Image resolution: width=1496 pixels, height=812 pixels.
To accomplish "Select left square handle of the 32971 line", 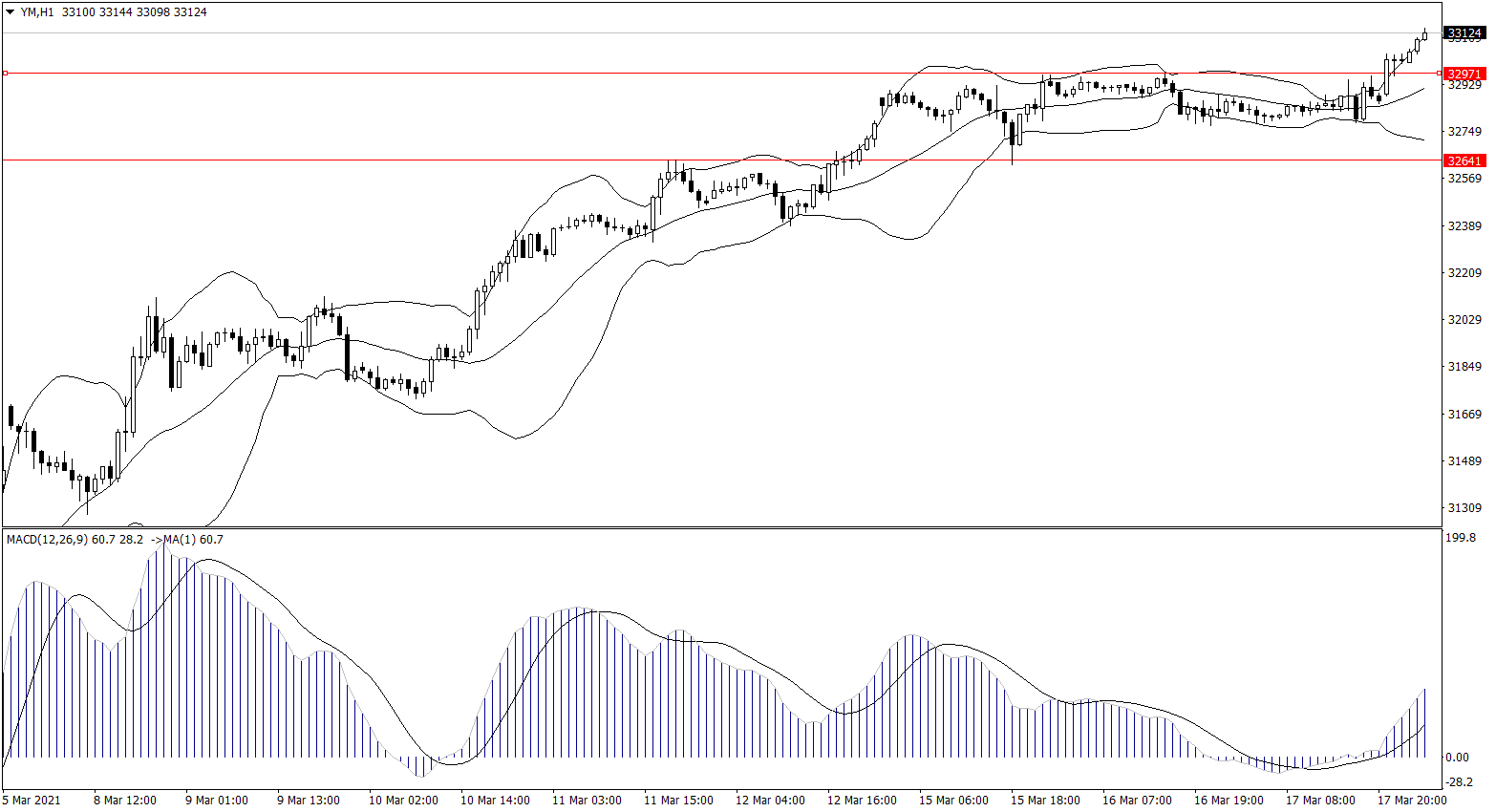I will coord(5,73).
